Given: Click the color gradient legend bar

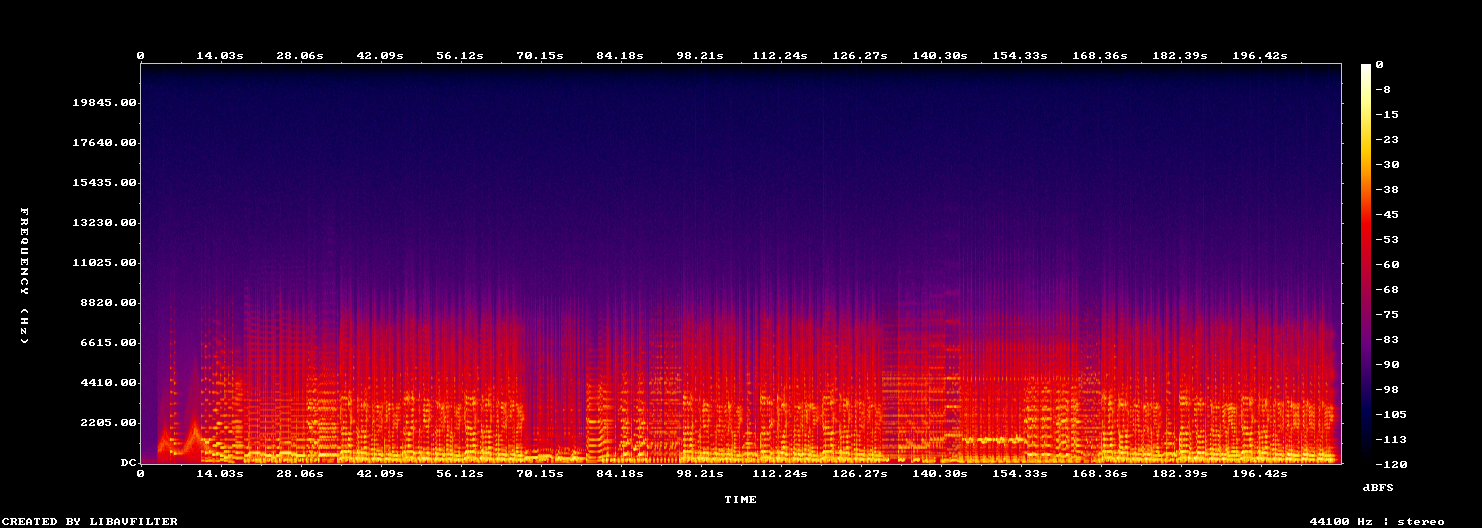Looking at the screenshot, I should click(x=1366, y=264).
